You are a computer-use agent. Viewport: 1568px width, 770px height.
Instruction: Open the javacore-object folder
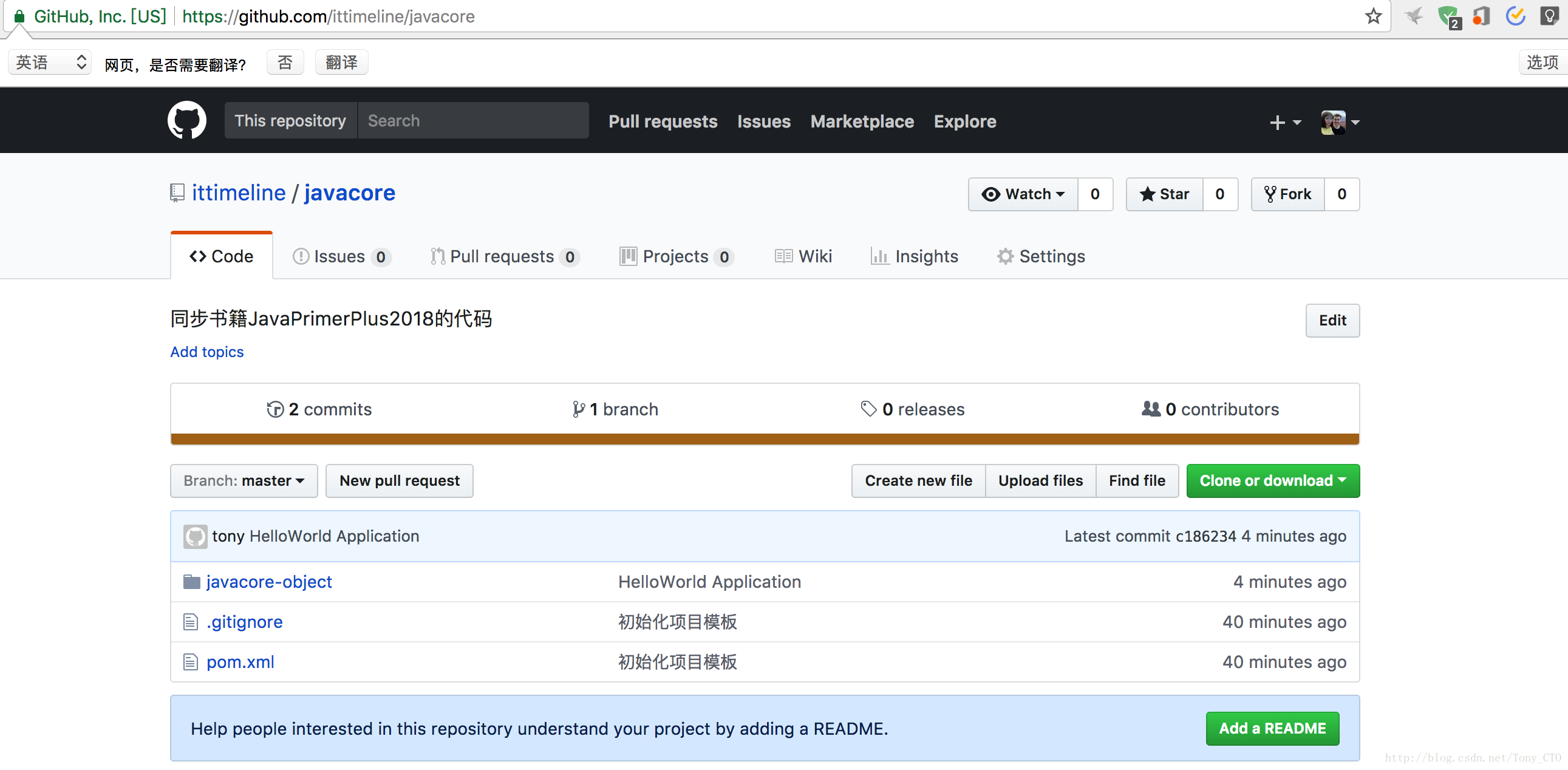(269, 582)
